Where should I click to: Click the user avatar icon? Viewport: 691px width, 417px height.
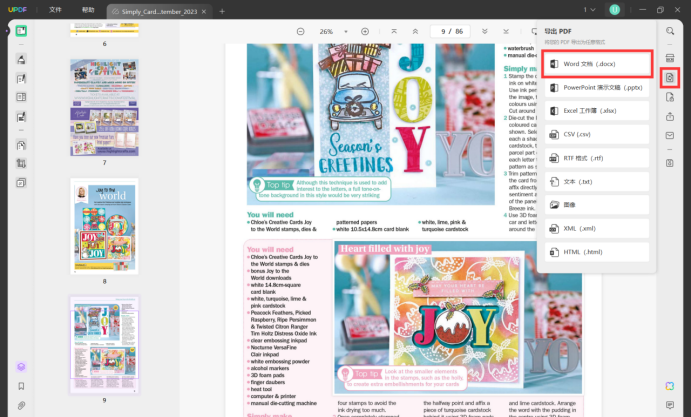point(614,10)
